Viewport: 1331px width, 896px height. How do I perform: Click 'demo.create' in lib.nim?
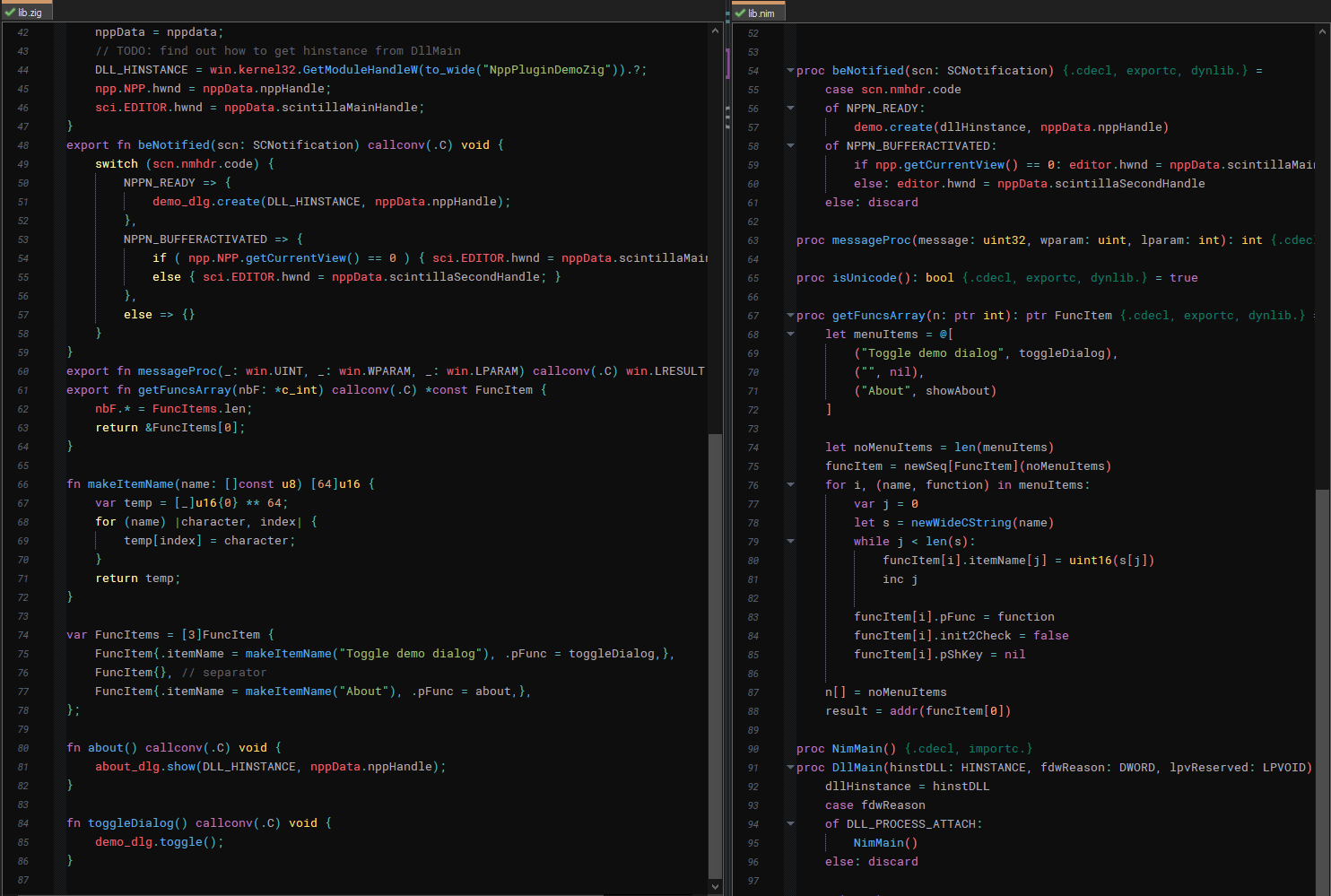(x=893, y=127)
